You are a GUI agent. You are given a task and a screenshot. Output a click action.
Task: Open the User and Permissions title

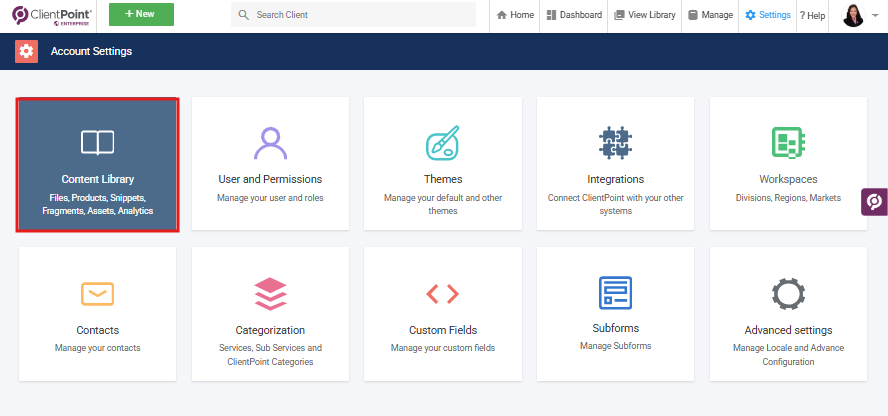coord(270,179)
